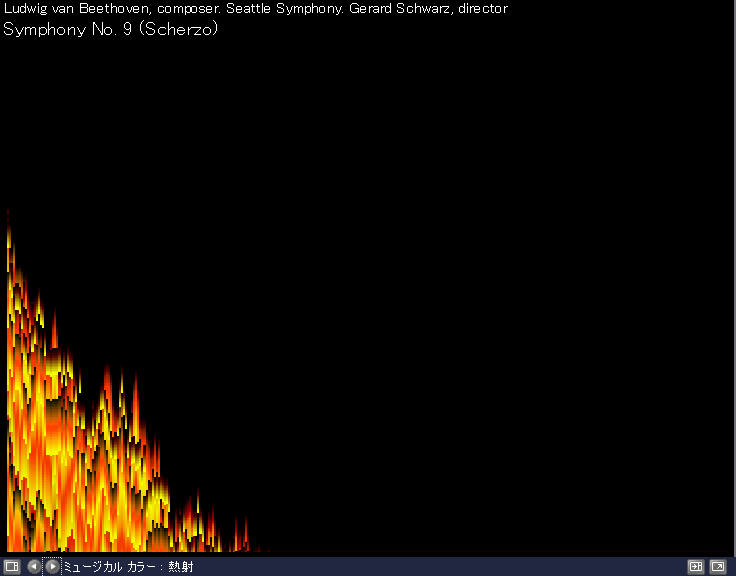Click the empty middle of the status bar
The width and height of the screenshot is (736, 576).
440,567
